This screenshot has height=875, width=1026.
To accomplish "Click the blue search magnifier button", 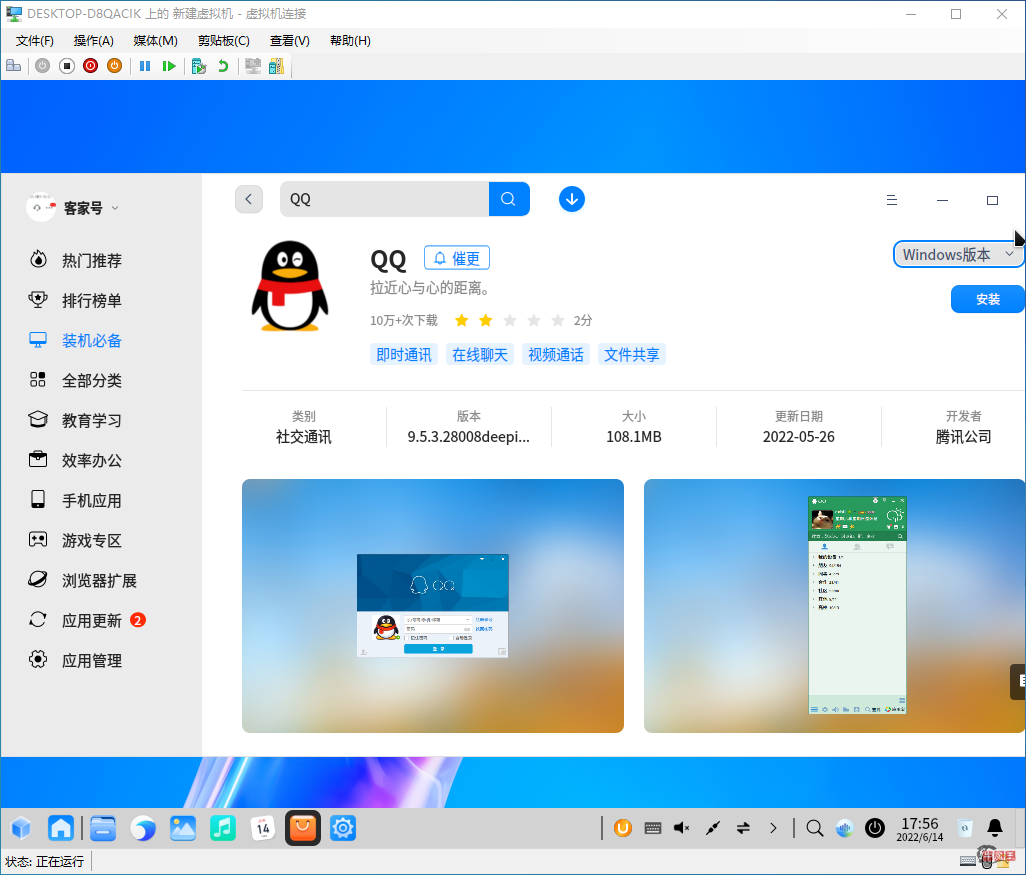I will pos(508,199).
